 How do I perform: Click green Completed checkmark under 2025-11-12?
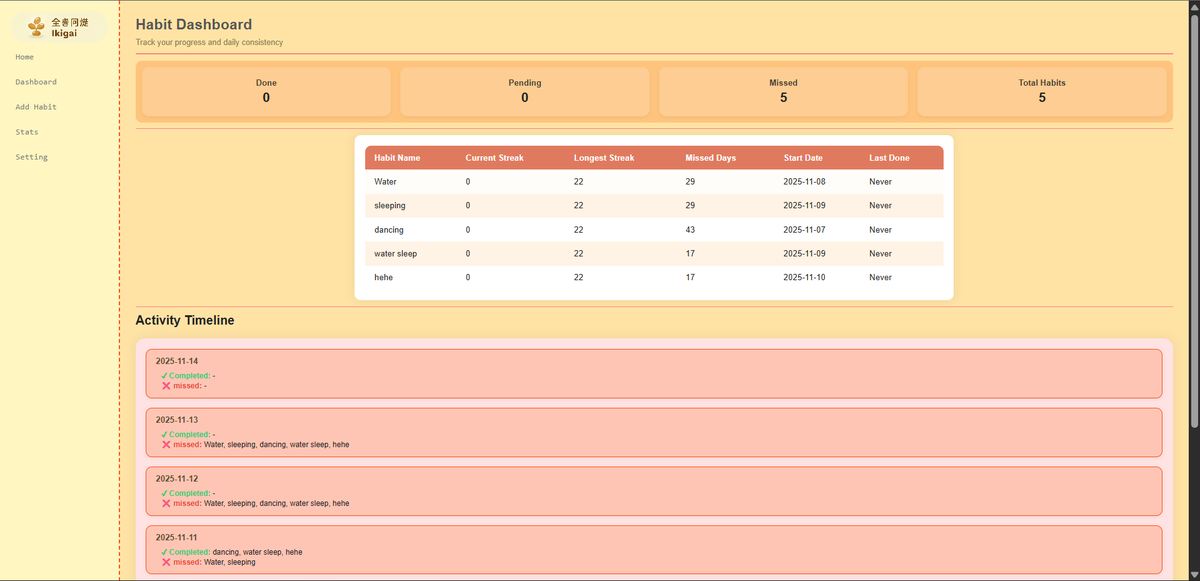[164, 493]
